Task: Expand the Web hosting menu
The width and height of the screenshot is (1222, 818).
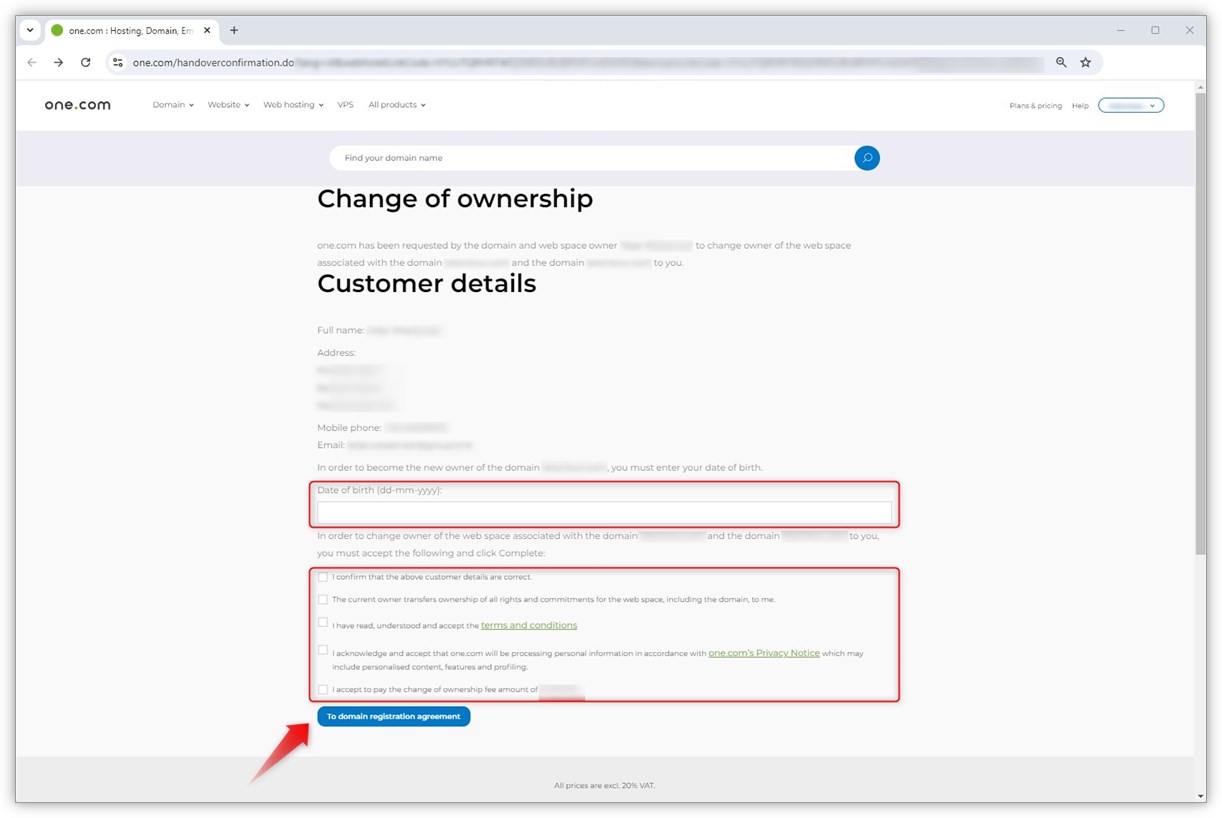Action: 293,105
